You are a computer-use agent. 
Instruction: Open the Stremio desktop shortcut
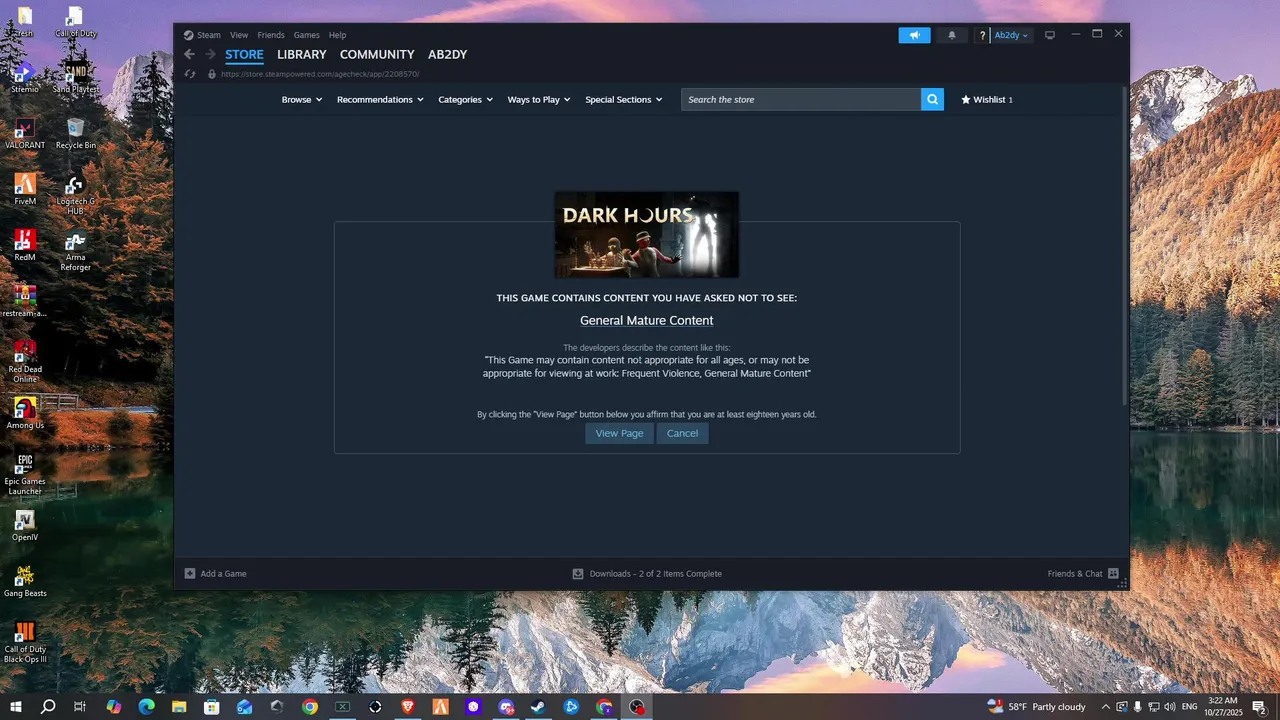click(x=25, y=78)
